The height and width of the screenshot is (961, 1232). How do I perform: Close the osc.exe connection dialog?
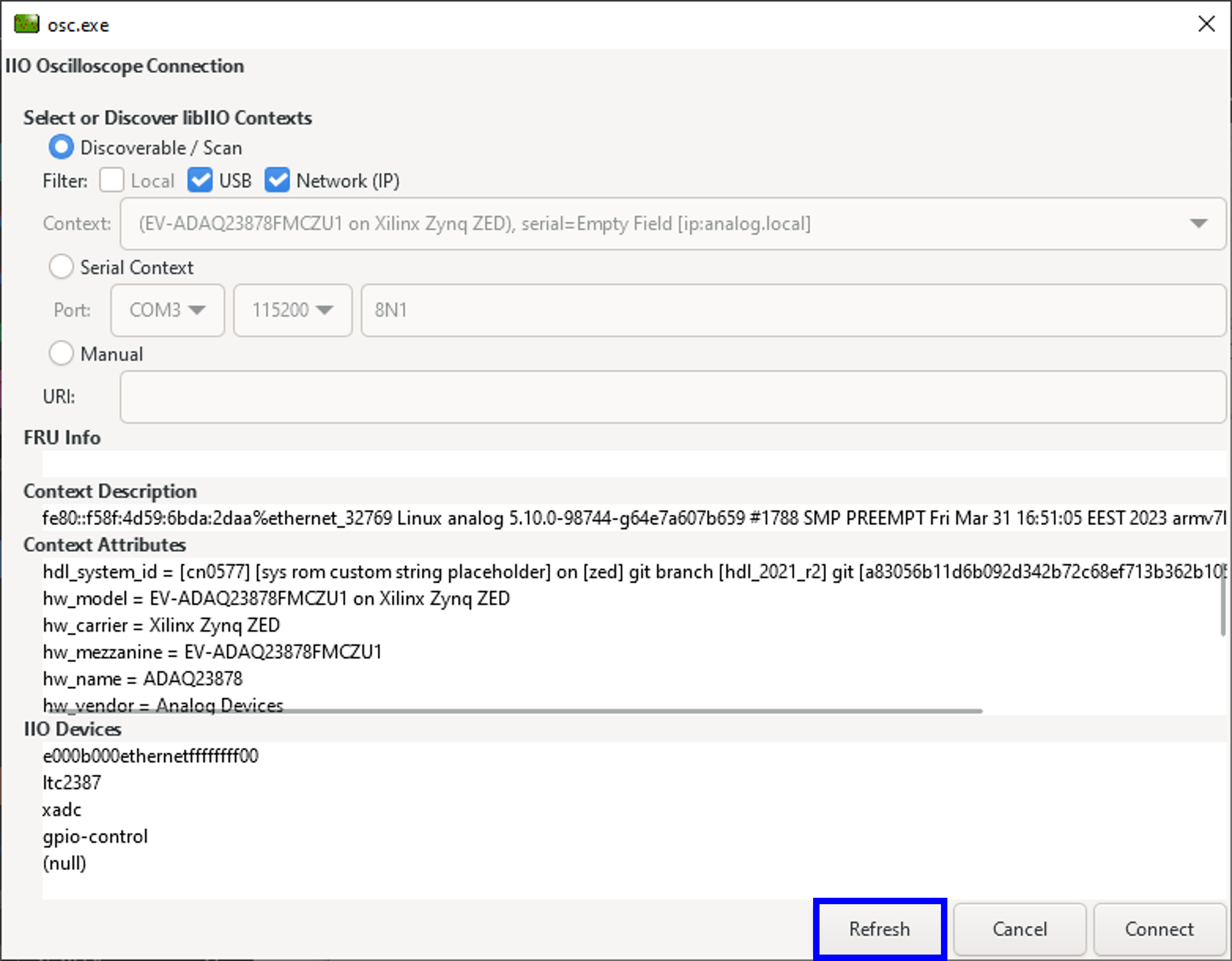coord(1206,24)
